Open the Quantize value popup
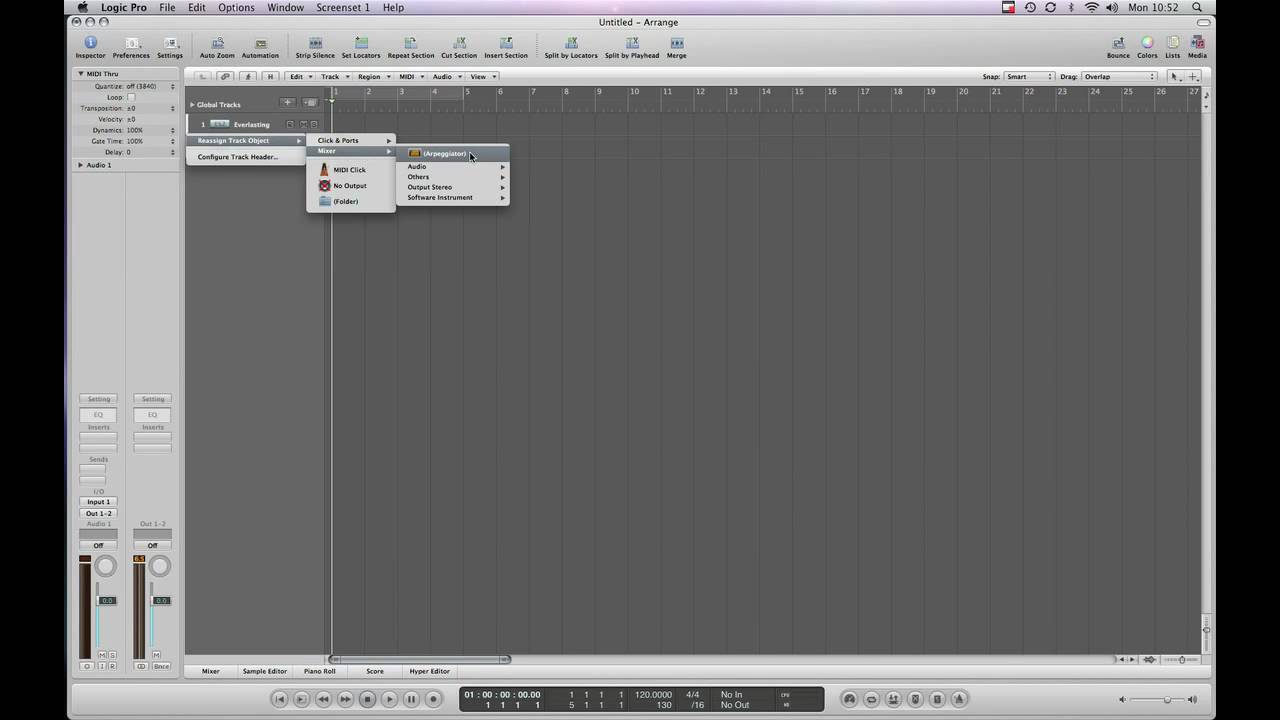 pos(150,86)
